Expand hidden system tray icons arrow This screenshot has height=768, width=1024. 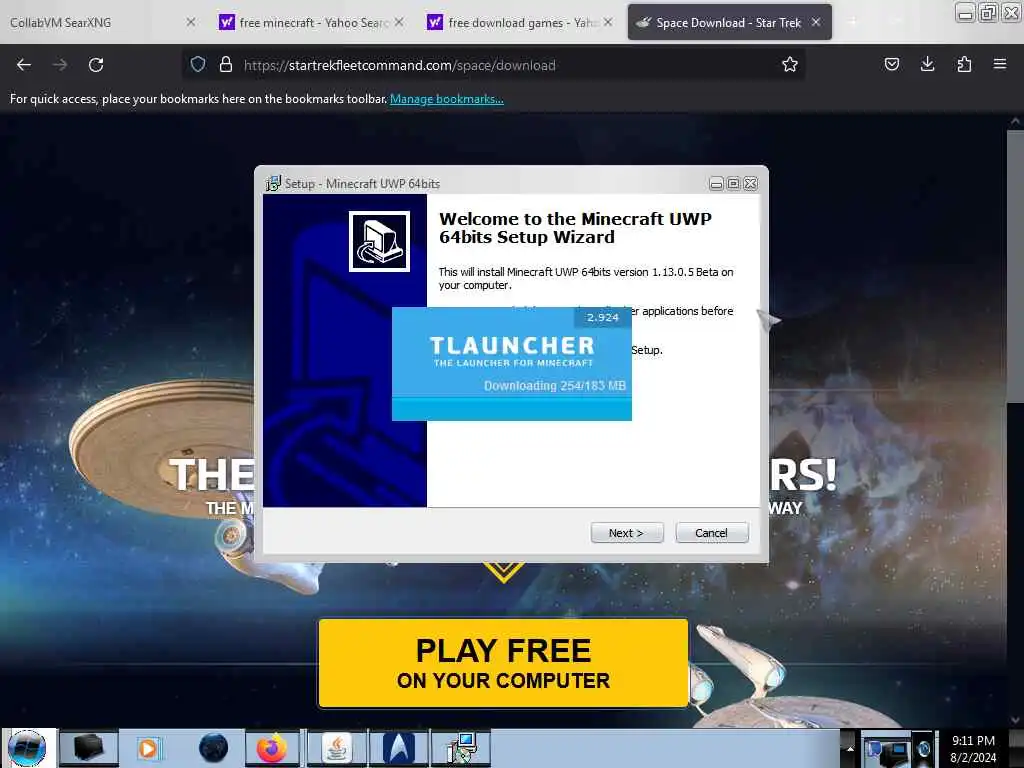click(850, 749)
